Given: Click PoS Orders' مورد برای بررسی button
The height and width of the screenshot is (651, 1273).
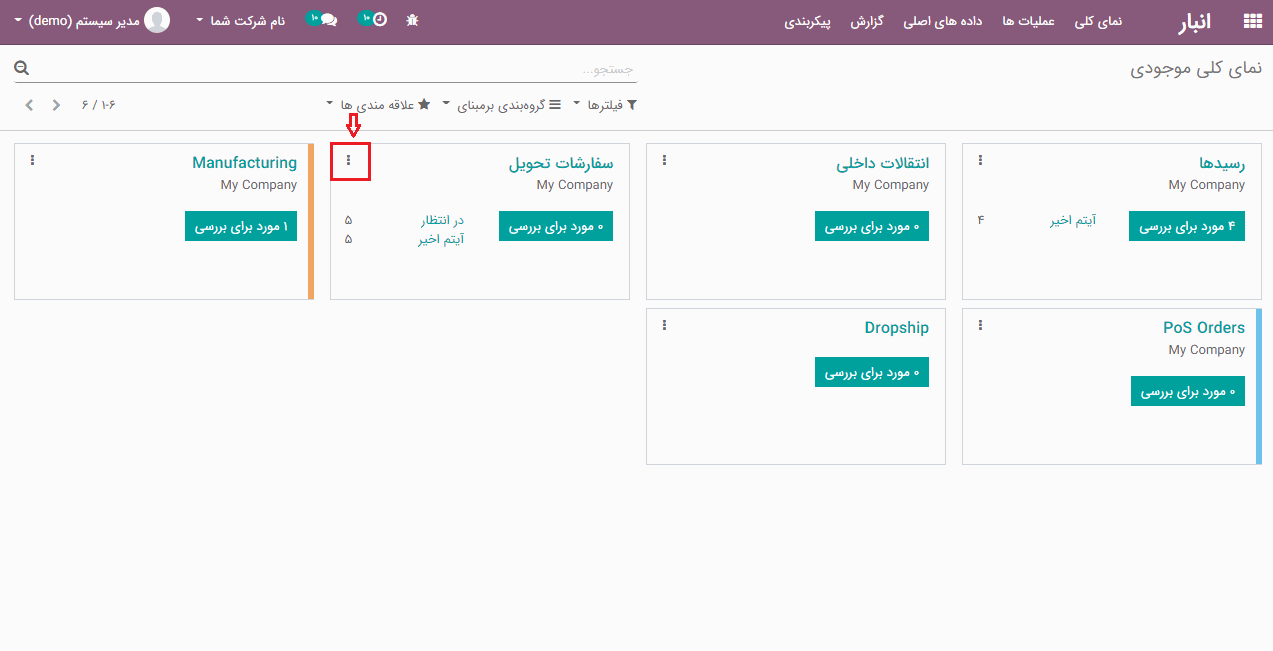Looking at the screenshot, I should point(1188,391).
